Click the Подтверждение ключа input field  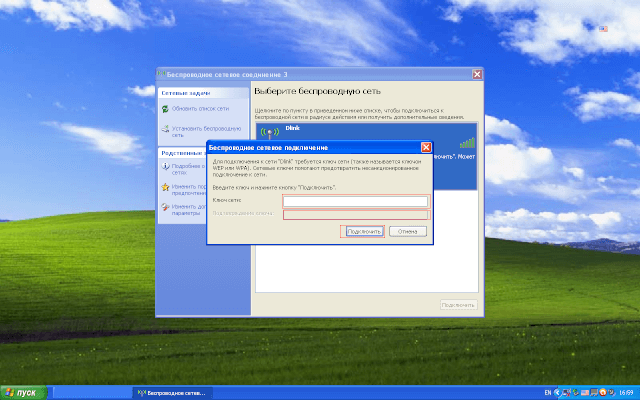[x=355, y=214]
